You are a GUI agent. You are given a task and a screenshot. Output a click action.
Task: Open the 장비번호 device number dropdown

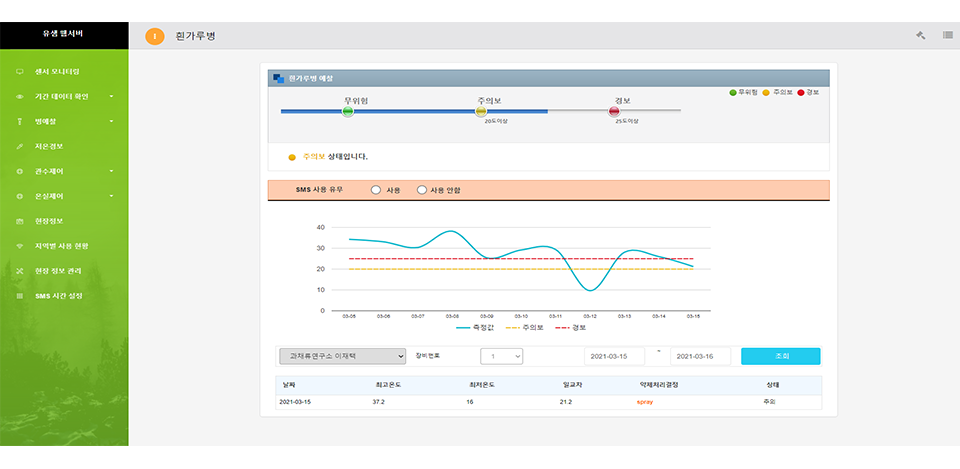(x=501, y=356)
